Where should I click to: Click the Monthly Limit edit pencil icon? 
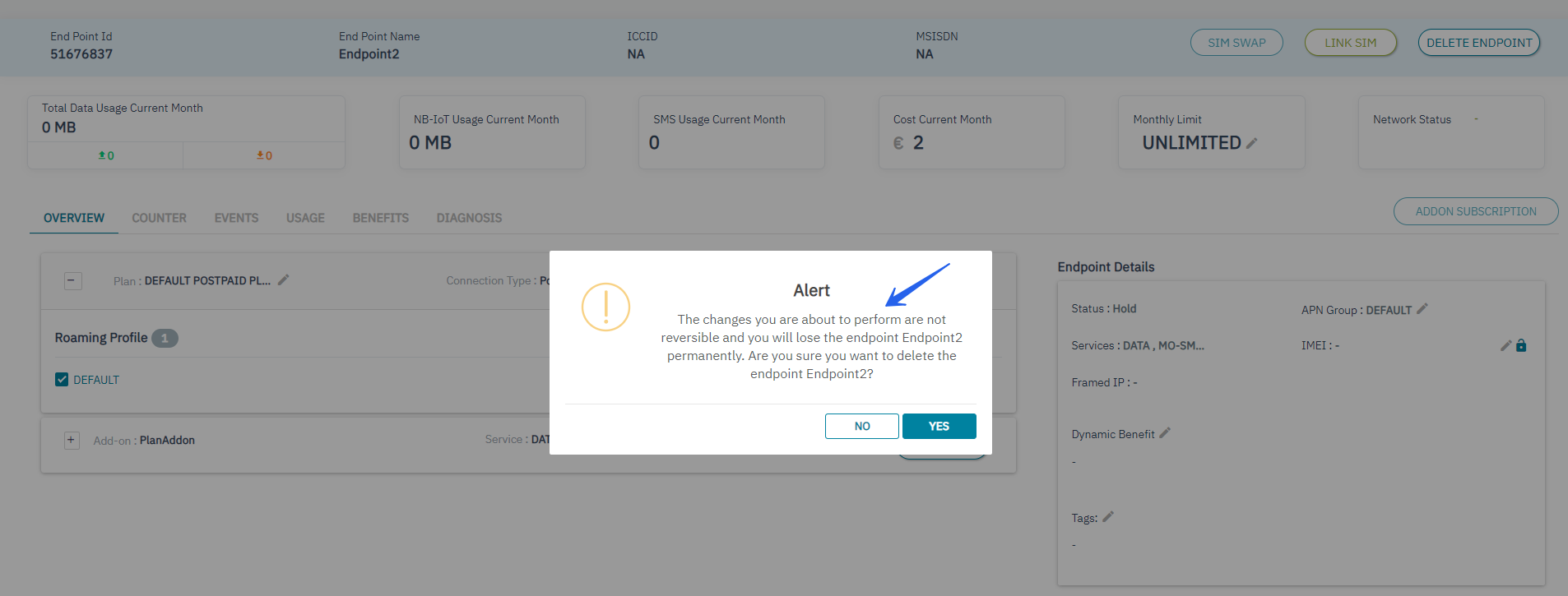(x=1251, y=143)
